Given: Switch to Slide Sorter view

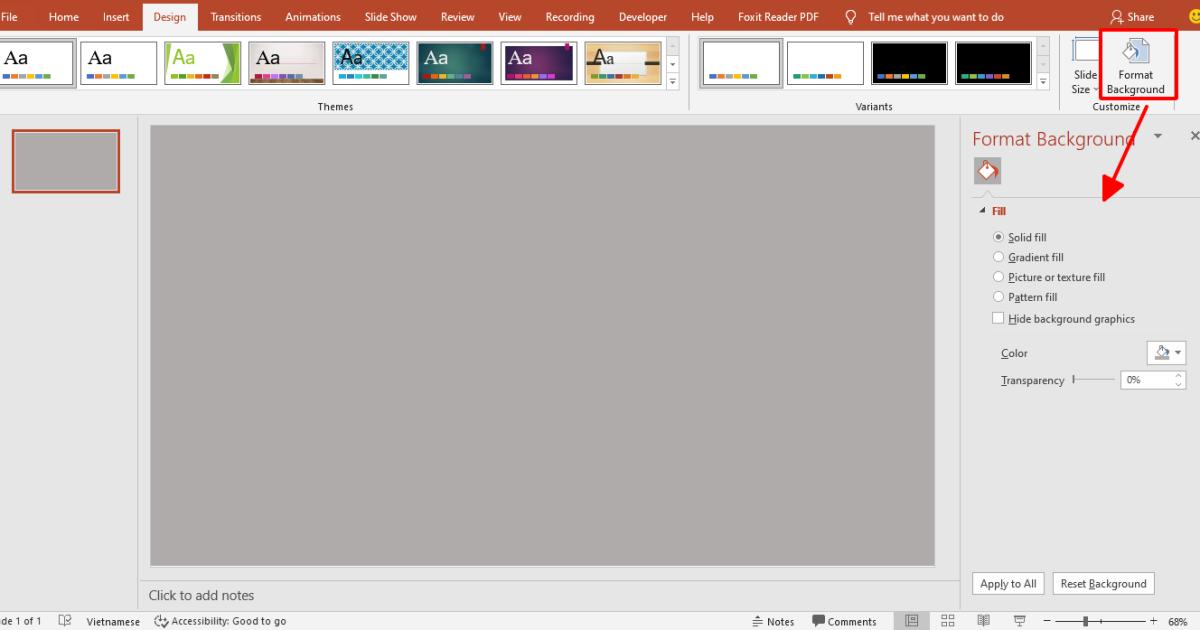Looking at the screenshot, I should (x=947, y=620).
